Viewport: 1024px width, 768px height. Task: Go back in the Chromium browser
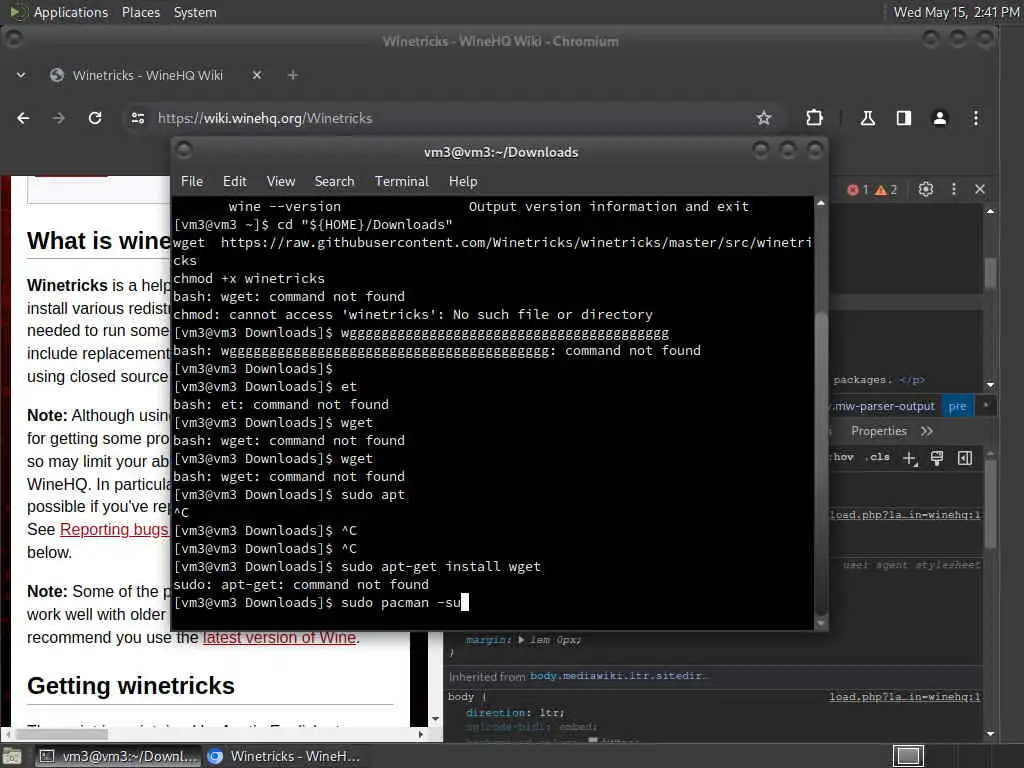[x=23, y=118]
